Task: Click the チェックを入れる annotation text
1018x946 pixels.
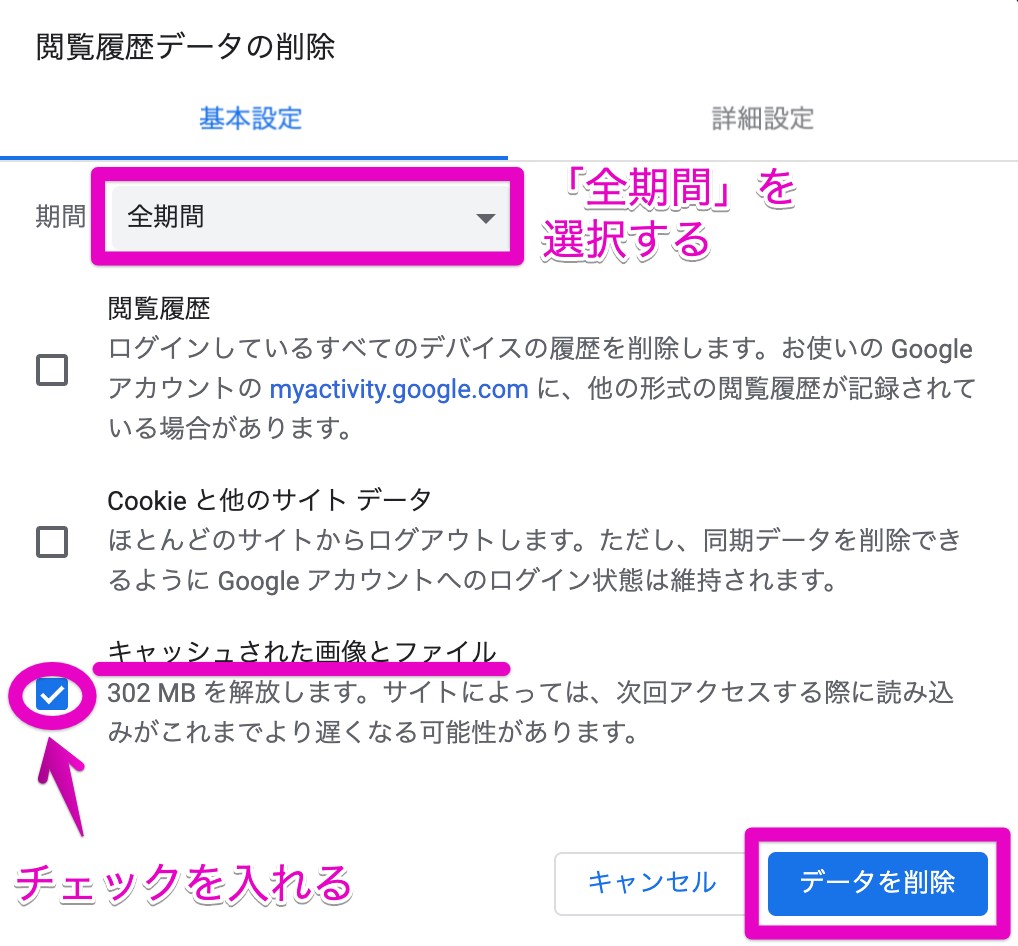Action: [185, 883]
